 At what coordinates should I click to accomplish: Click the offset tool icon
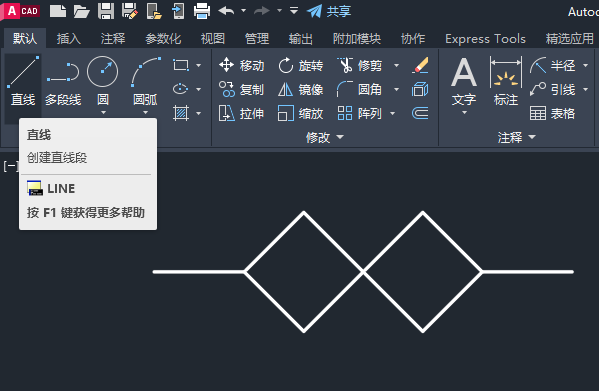[420, 113]
